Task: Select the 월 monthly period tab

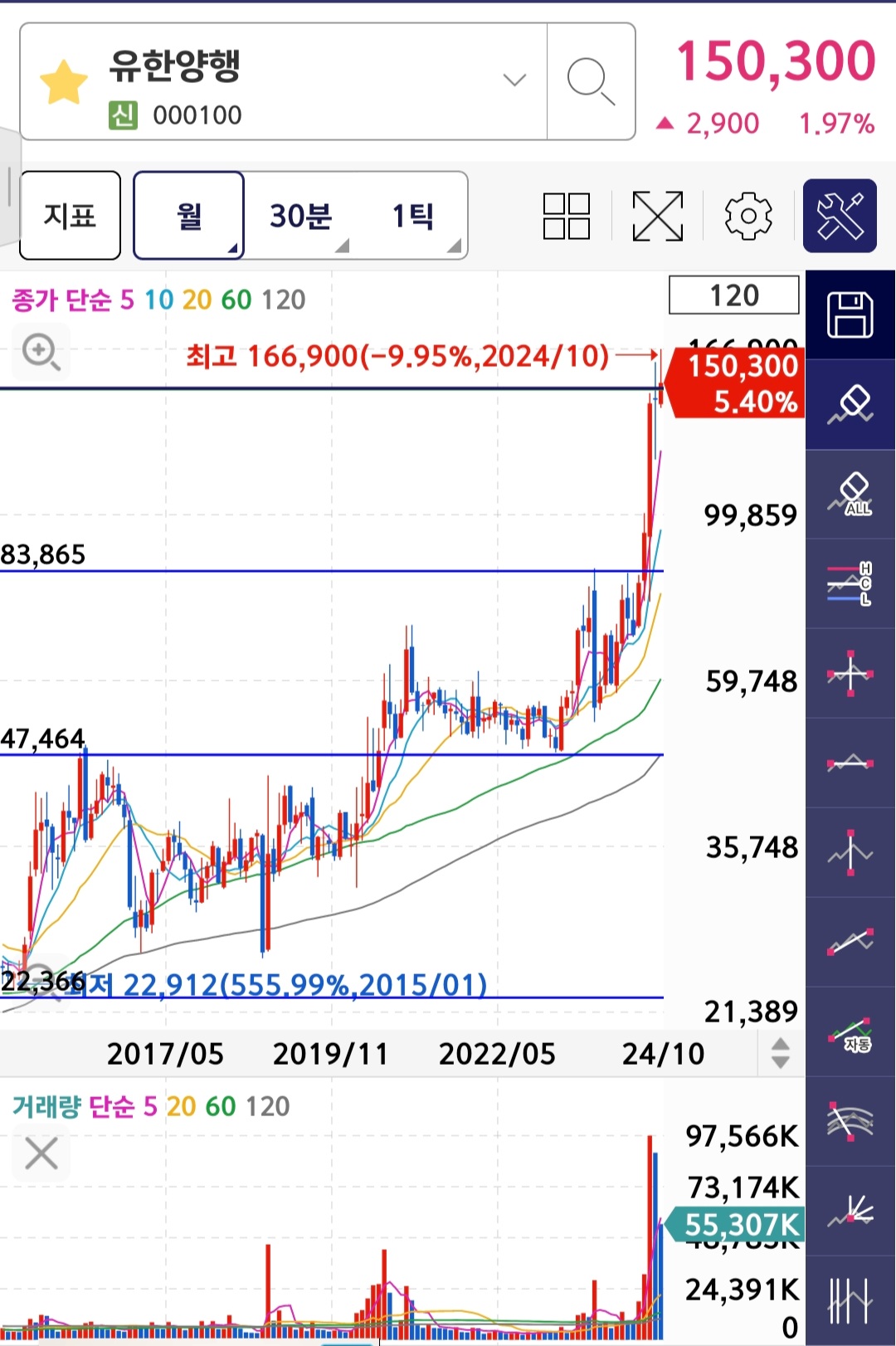Action: click(189, 216)
